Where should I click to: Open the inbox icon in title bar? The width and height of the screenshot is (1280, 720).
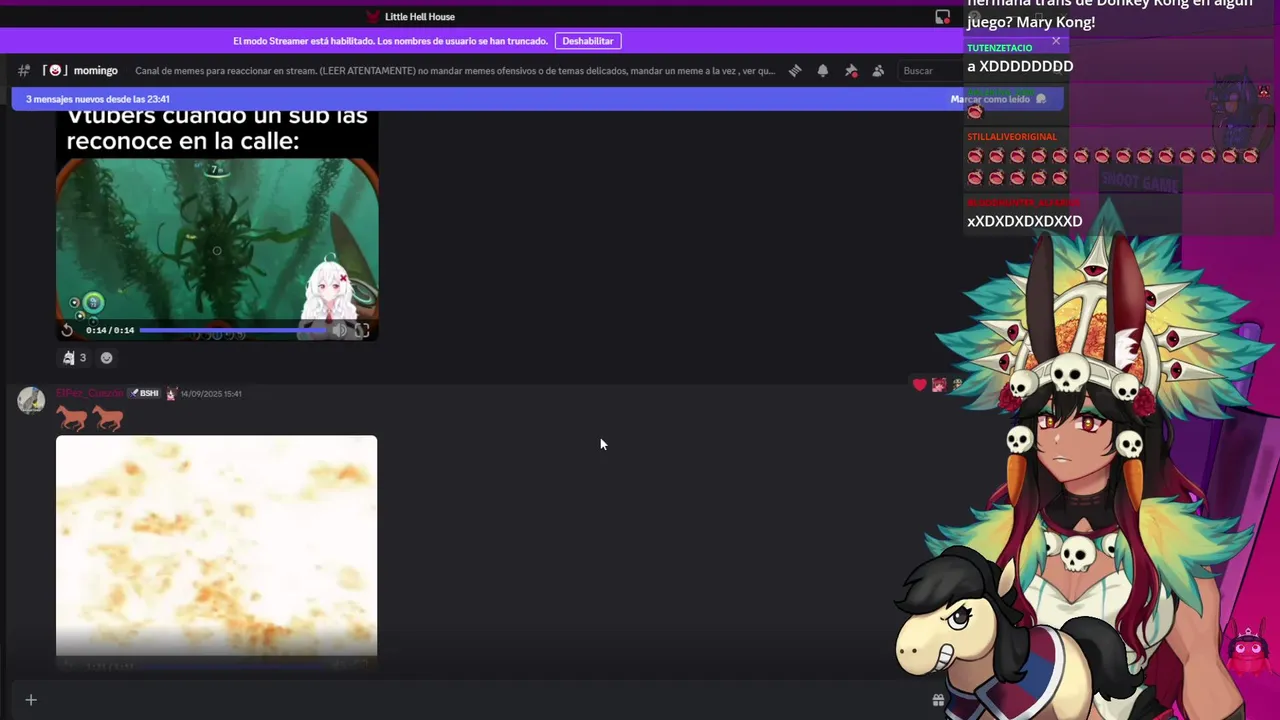pos(942,17)
